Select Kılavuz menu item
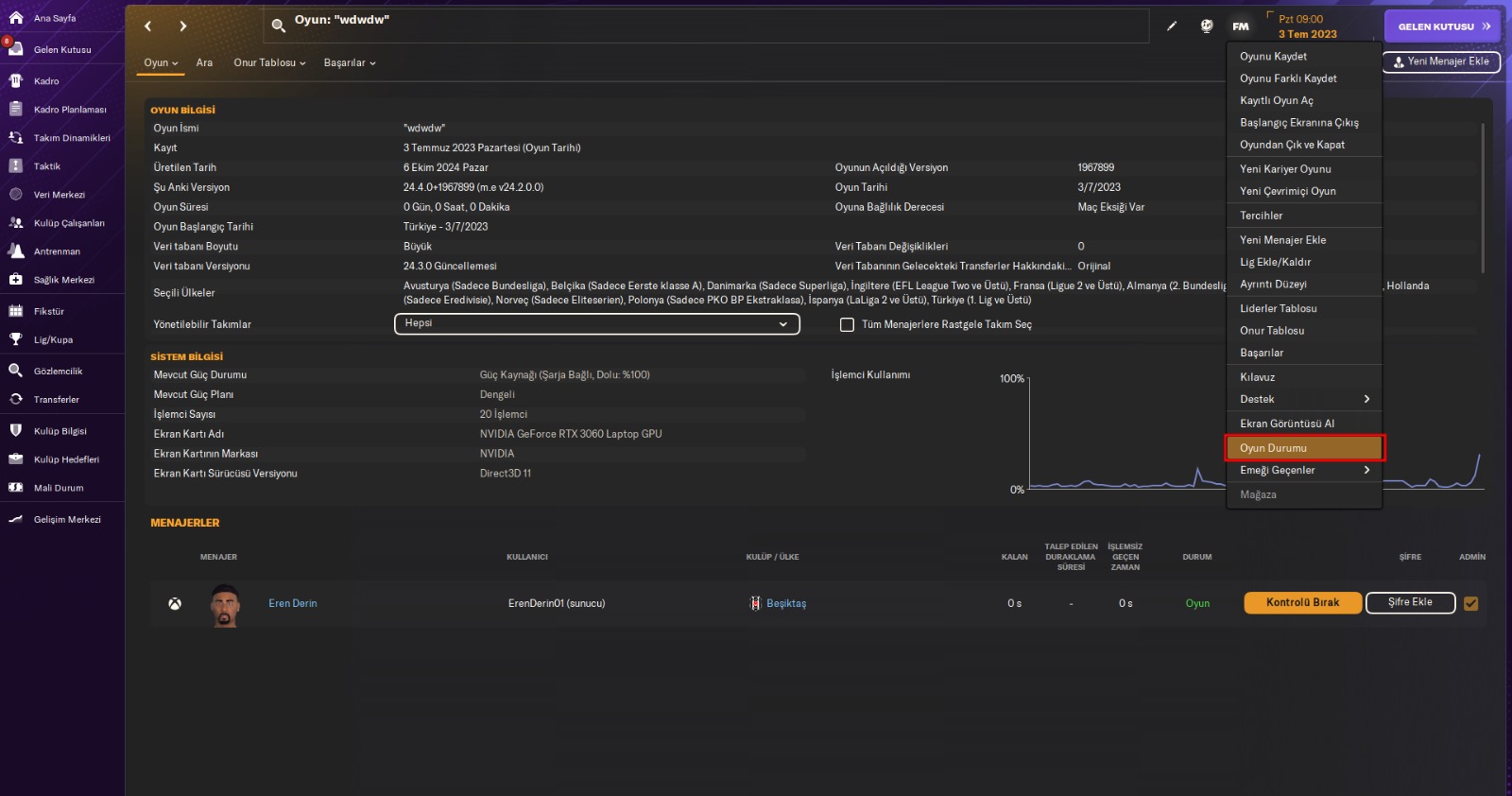The height and width of the screenshot is (796, 1512). [x=1304, y=377]
